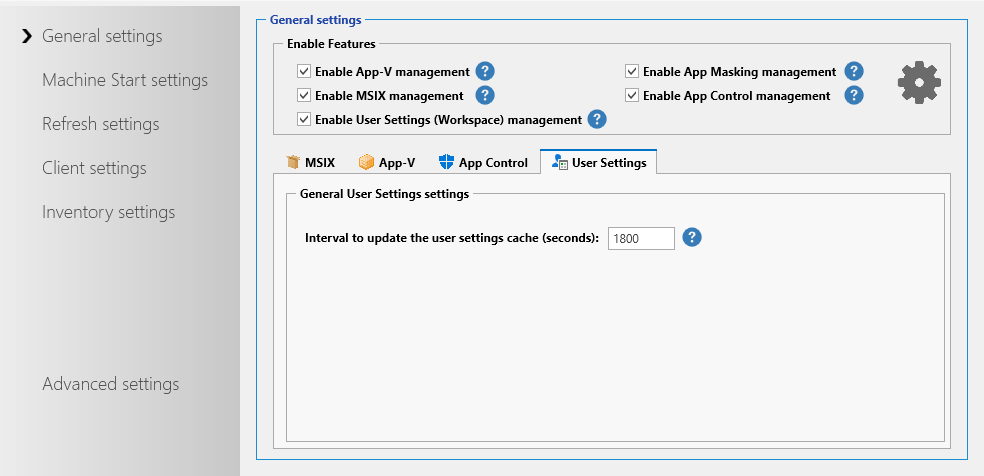Click 'General User Settings settings' group title
The height and width of the screenshot is (476, 984).
[385, 194]
